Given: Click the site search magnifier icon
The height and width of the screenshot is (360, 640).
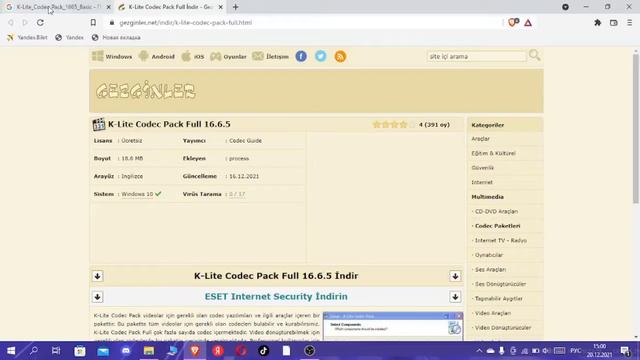Looking at the screenshot, I should tap(534, 55).
